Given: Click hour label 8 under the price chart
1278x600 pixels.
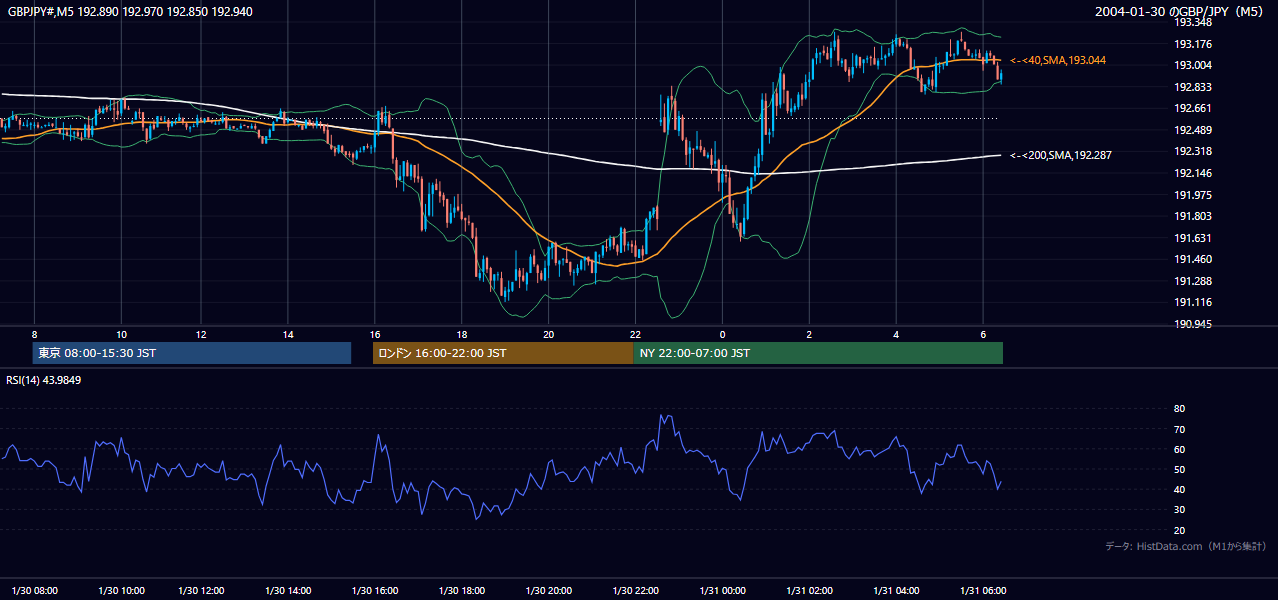Looking at the screenshot, I should click(x=34, y=334).
